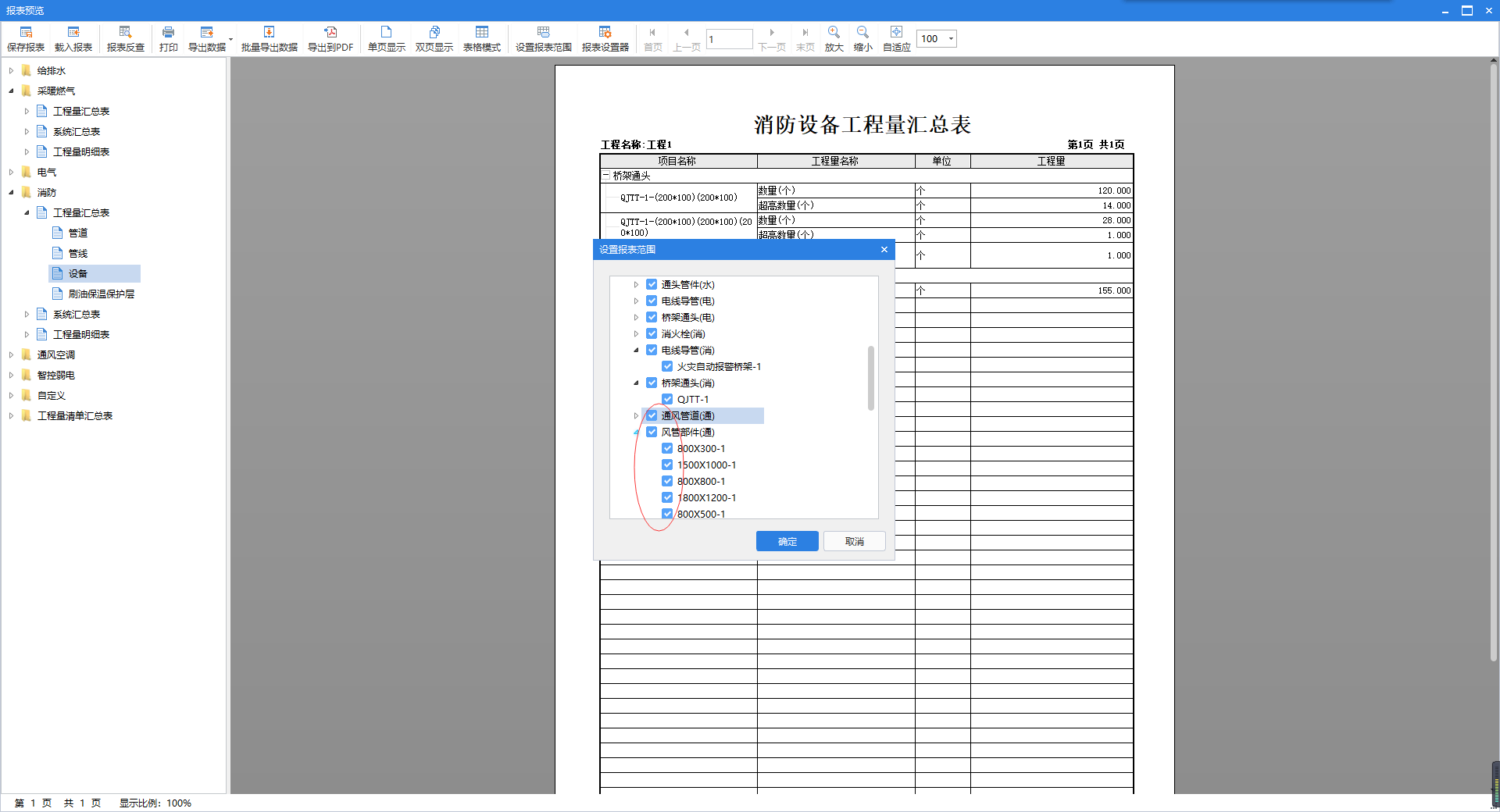The height and width of the screenshot is (812, 1500).
Task: Click the 自适应 fit-to-window icon
Action: tap(896, 32)
